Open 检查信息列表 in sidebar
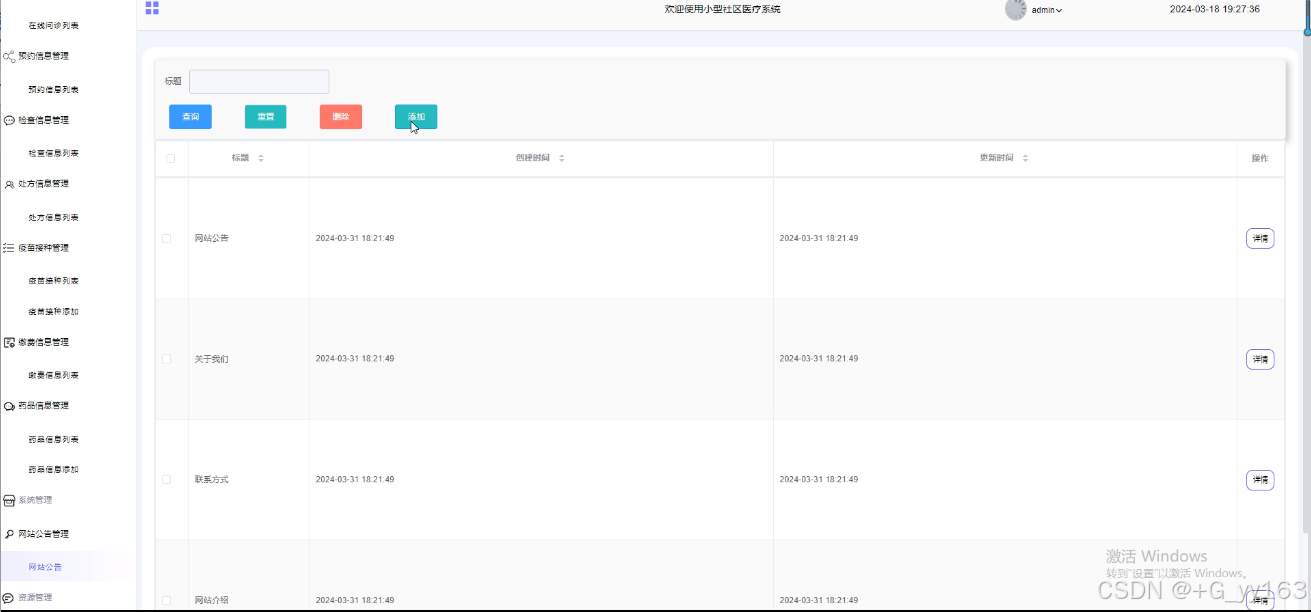The width and height of the screenshot is (1311, 612). tap(54, 154)
